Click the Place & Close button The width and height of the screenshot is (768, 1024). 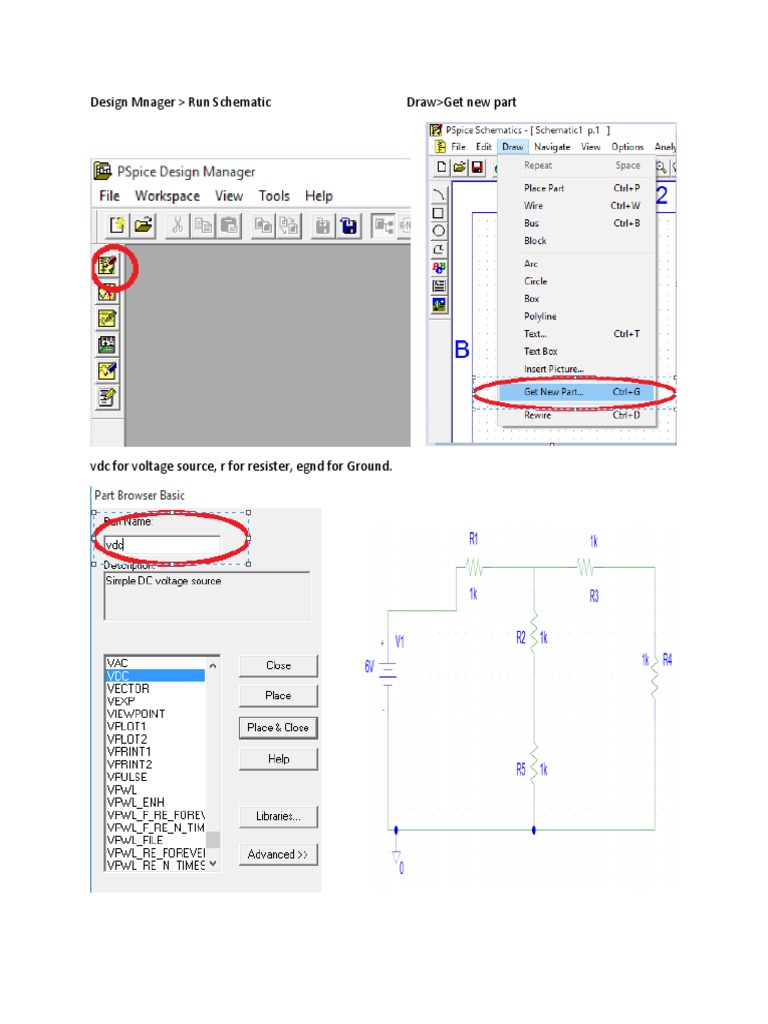(278, 728)
